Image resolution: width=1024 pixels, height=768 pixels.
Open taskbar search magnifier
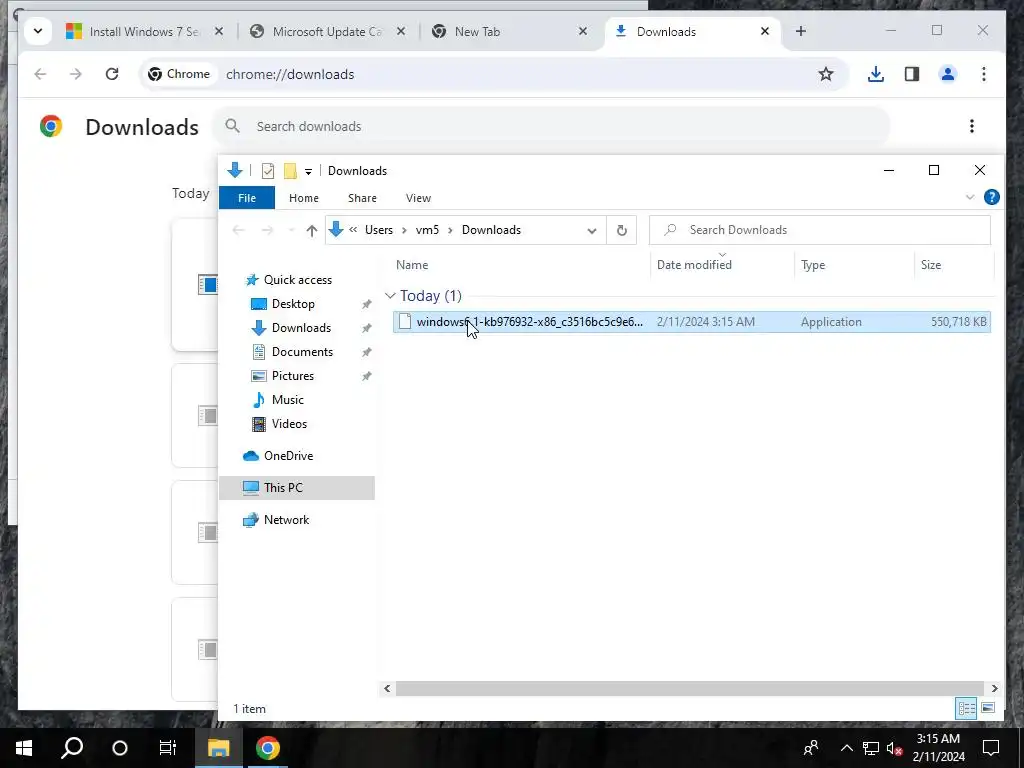point(72,748)
